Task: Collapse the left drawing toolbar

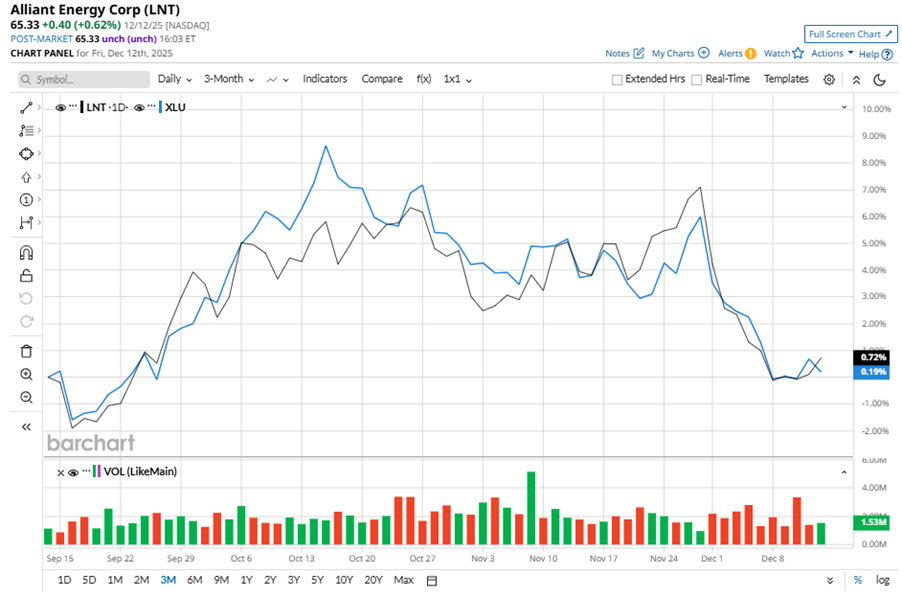Action: pyautogui.click(x=26, y=427)
